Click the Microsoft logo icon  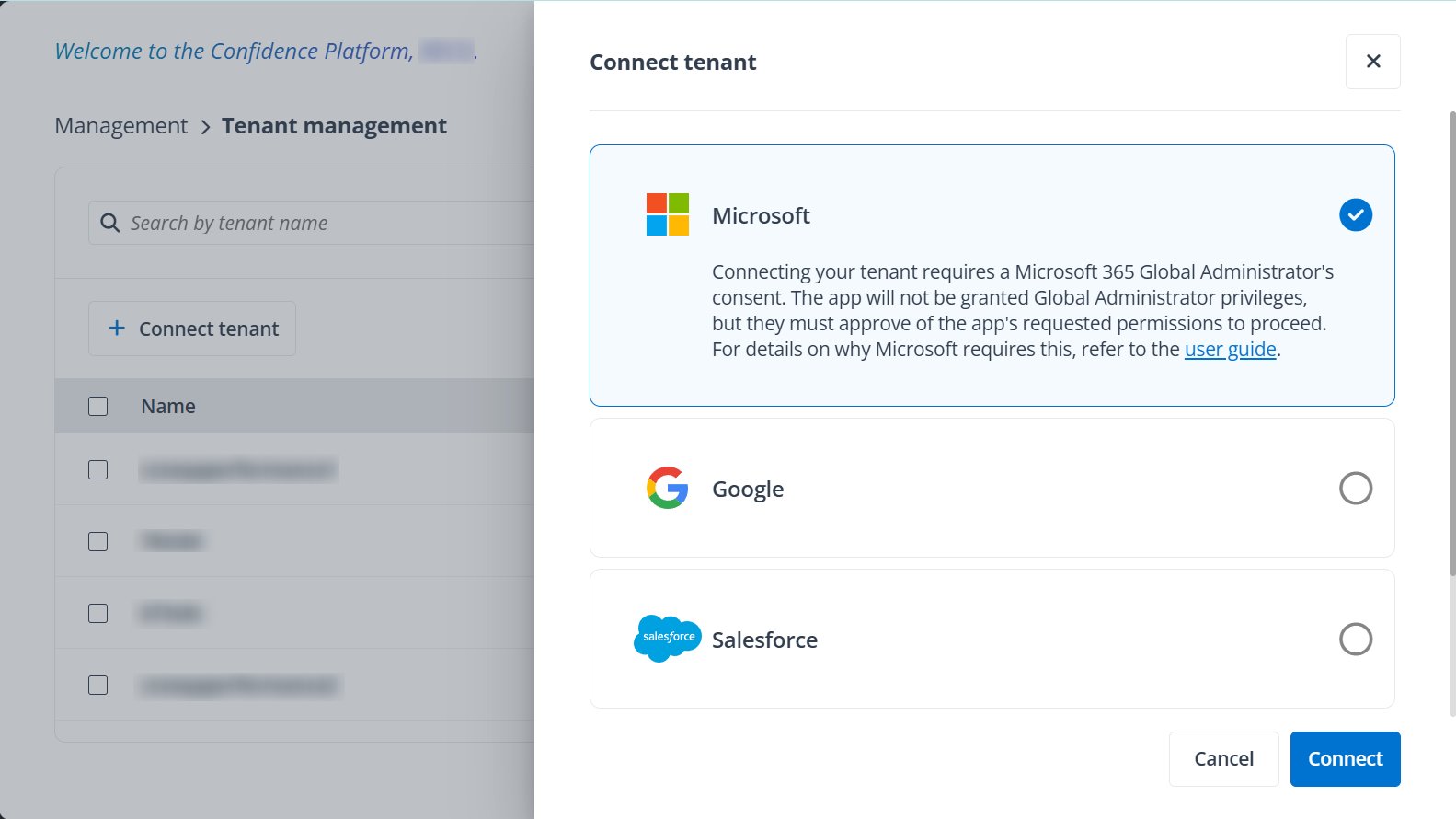coord(668,214)
